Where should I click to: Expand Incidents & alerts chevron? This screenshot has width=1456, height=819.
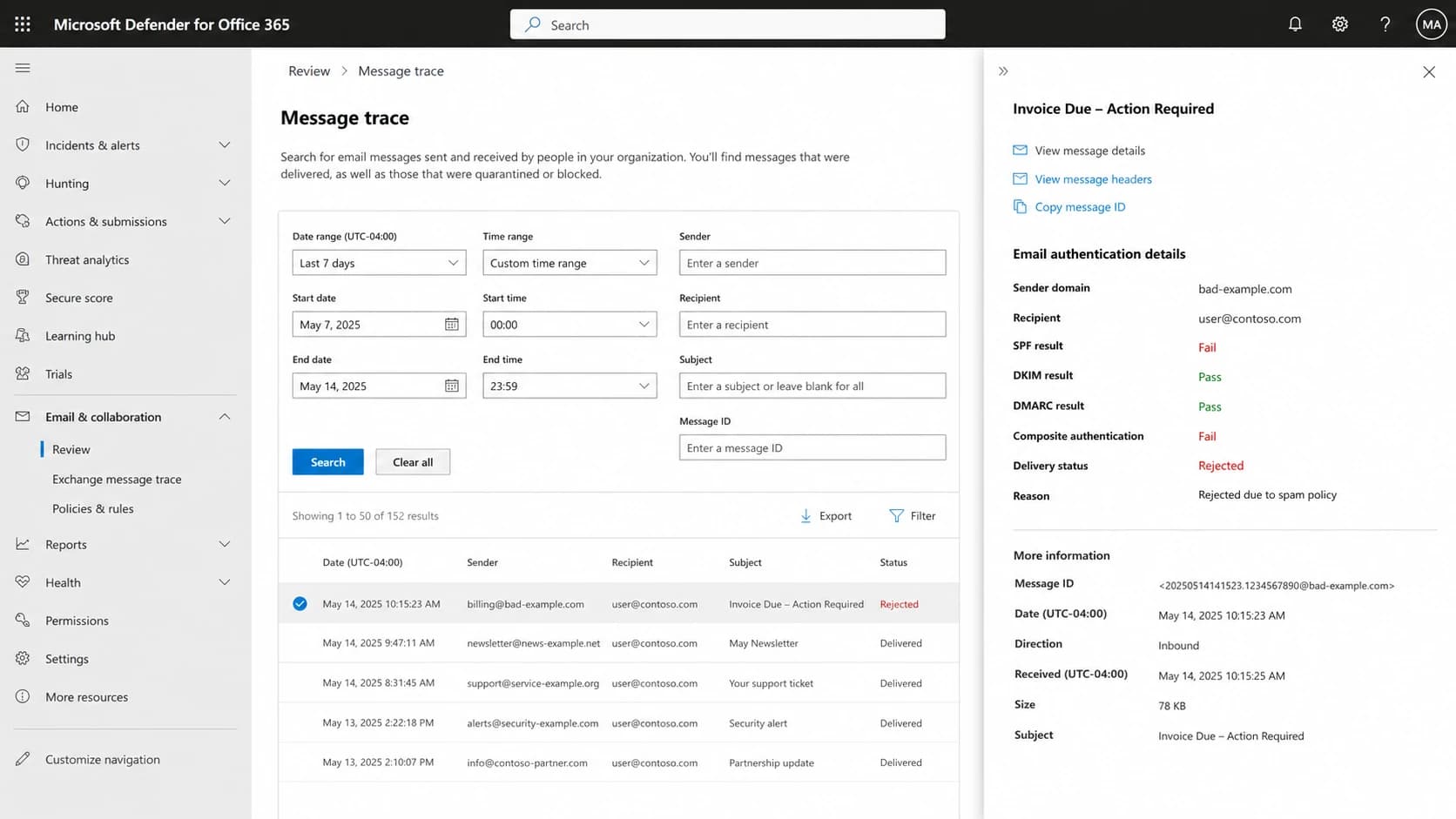[225, 144]
